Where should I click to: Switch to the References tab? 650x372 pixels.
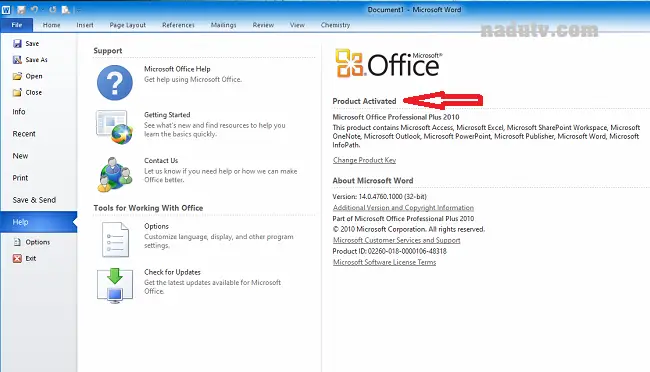[178, 25]
